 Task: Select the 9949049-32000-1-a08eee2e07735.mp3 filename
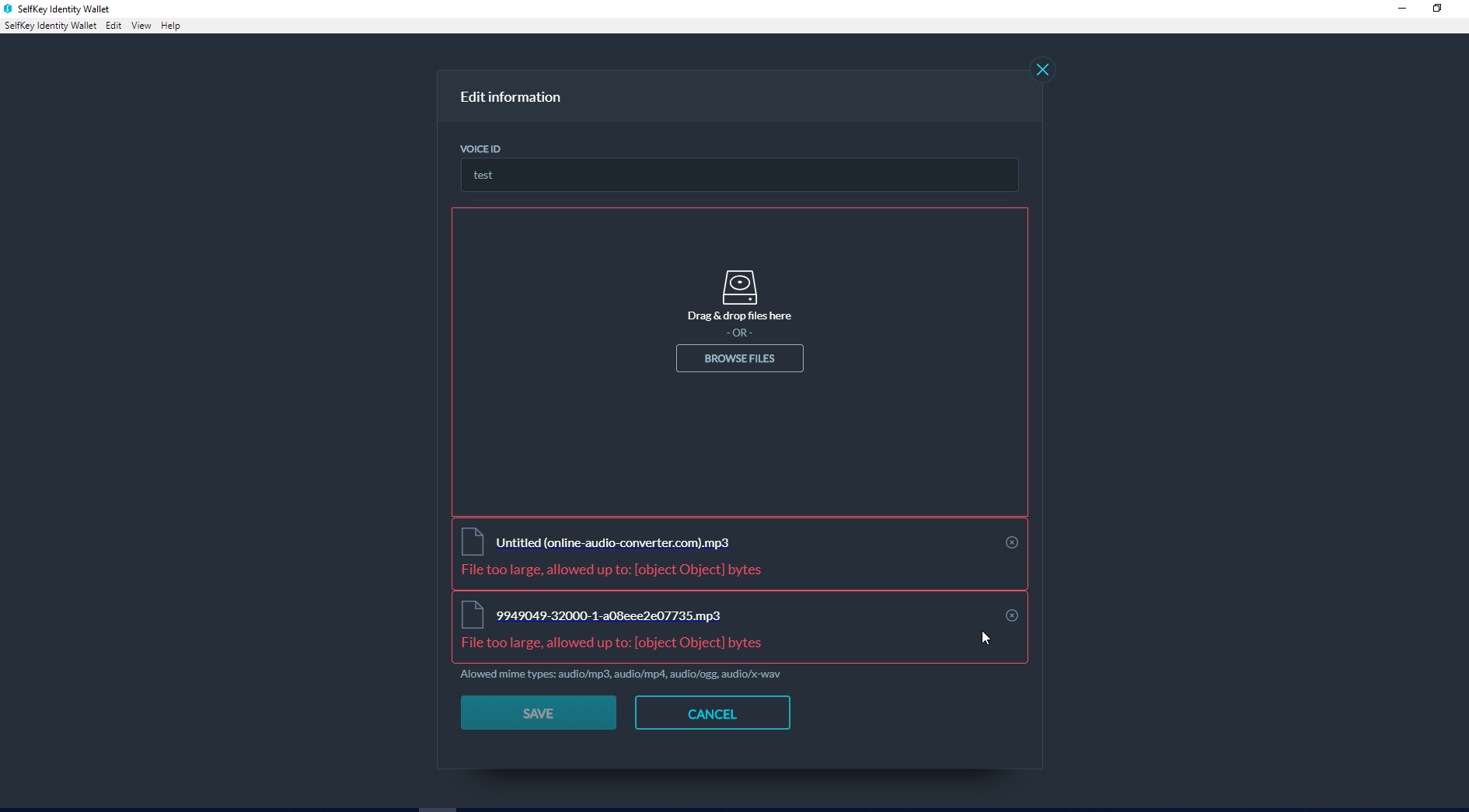click(608, 615)
